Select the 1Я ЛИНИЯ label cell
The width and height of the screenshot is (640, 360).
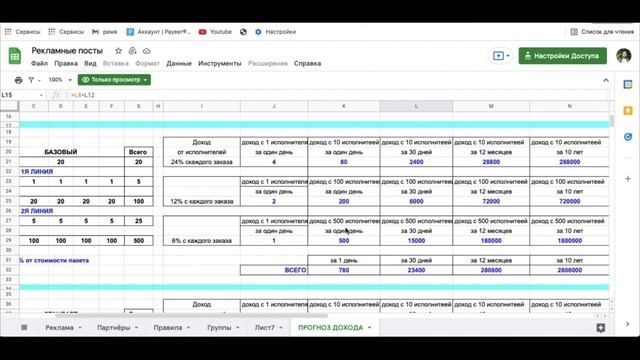point(37,172)
